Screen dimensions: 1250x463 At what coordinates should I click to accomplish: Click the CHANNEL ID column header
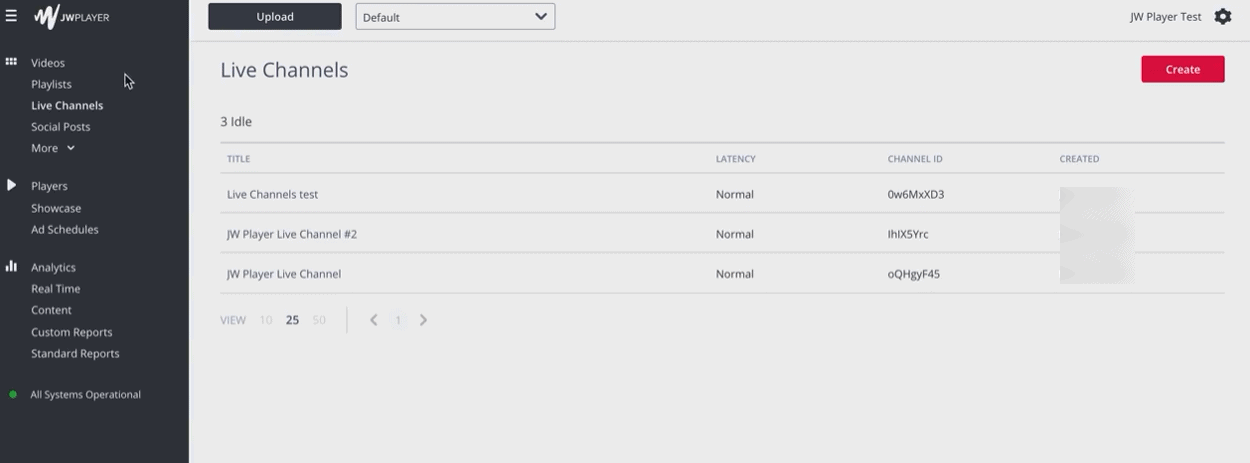(x=915, y=159)
